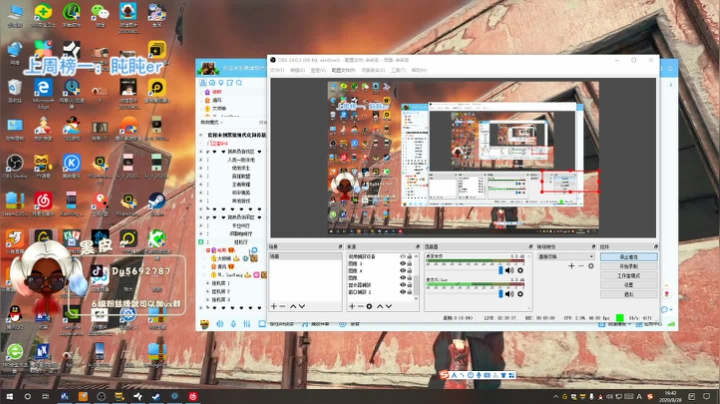This screenshot has width=720, height=404.
Task: Toggle visibility of the video capture device source
Action: point(403,257)
